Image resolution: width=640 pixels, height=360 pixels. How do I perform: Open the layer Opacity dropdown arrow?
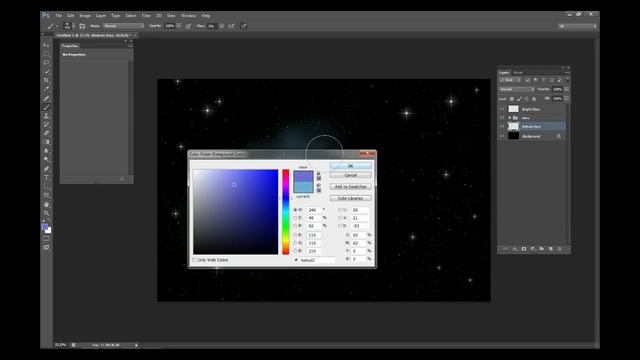coord(567,89)
